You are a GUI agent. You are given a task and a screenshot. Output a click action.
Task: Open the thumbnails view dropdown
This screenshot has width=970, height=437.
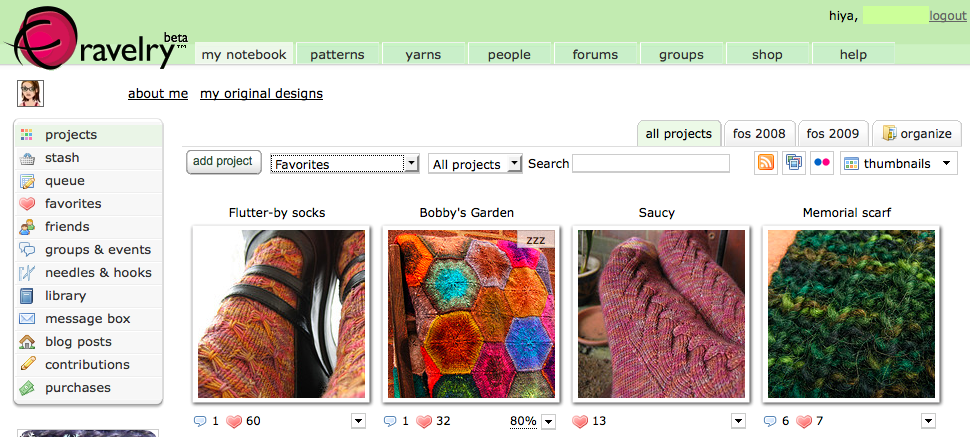coord(898,163)
